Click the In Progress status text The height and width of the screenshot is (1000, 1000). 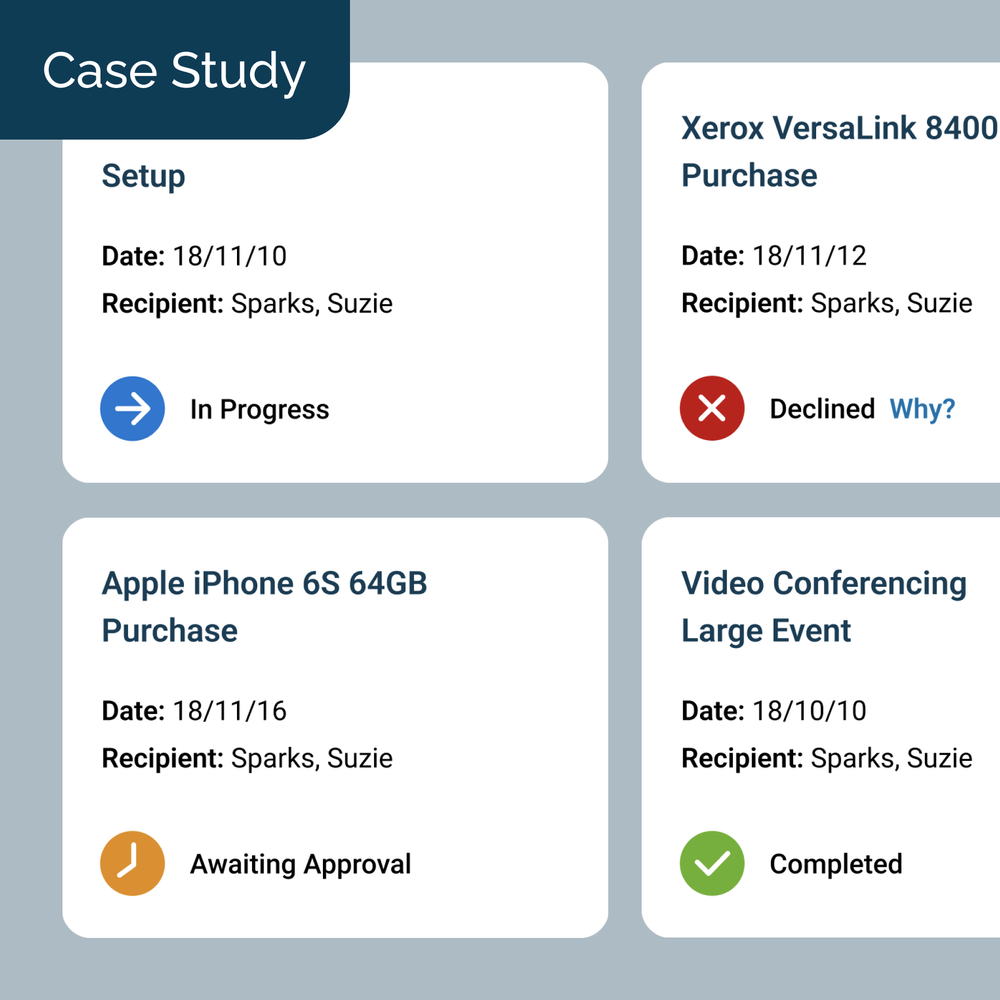coord(259,410)
